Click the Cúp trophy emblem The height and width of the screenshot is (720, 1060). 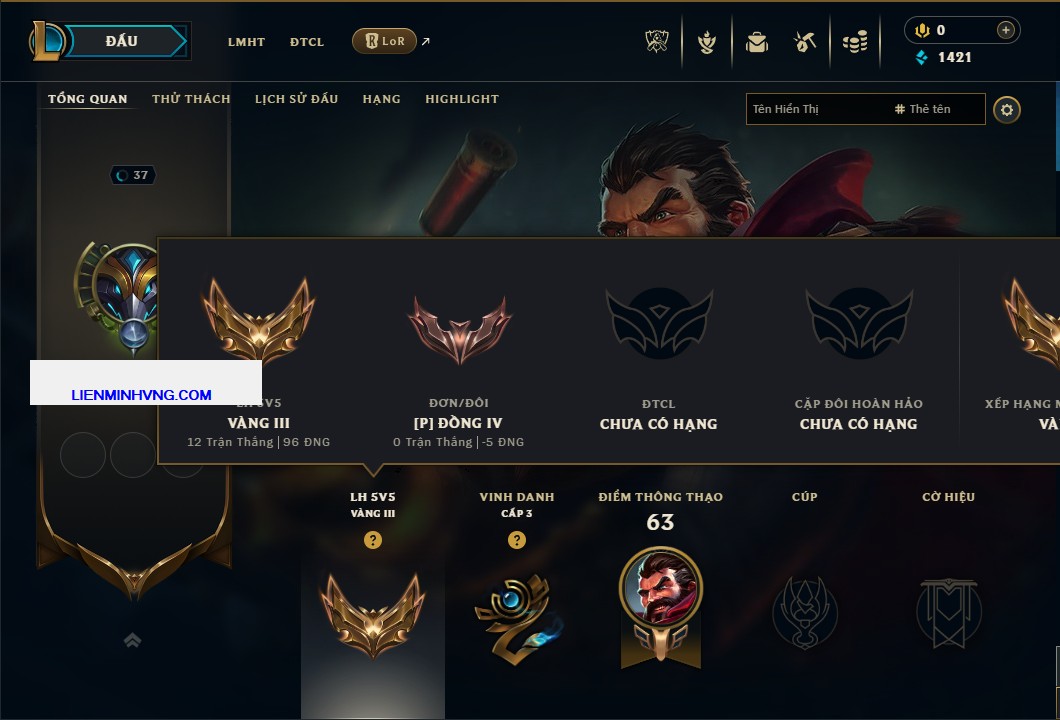tap(804, 613)
